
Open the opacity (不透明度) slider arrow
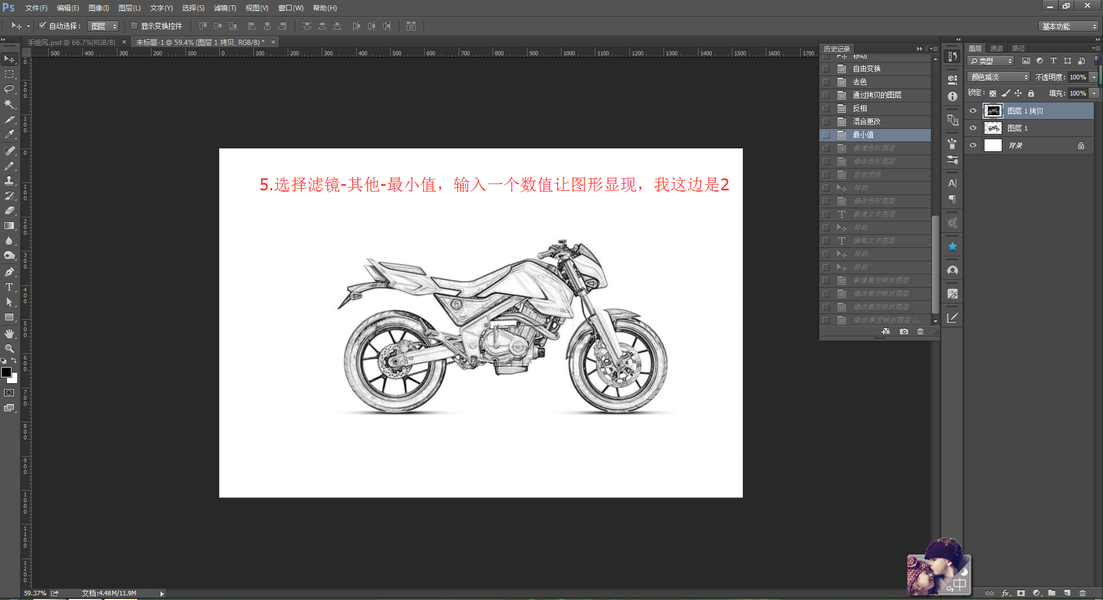pos(1093,77)
